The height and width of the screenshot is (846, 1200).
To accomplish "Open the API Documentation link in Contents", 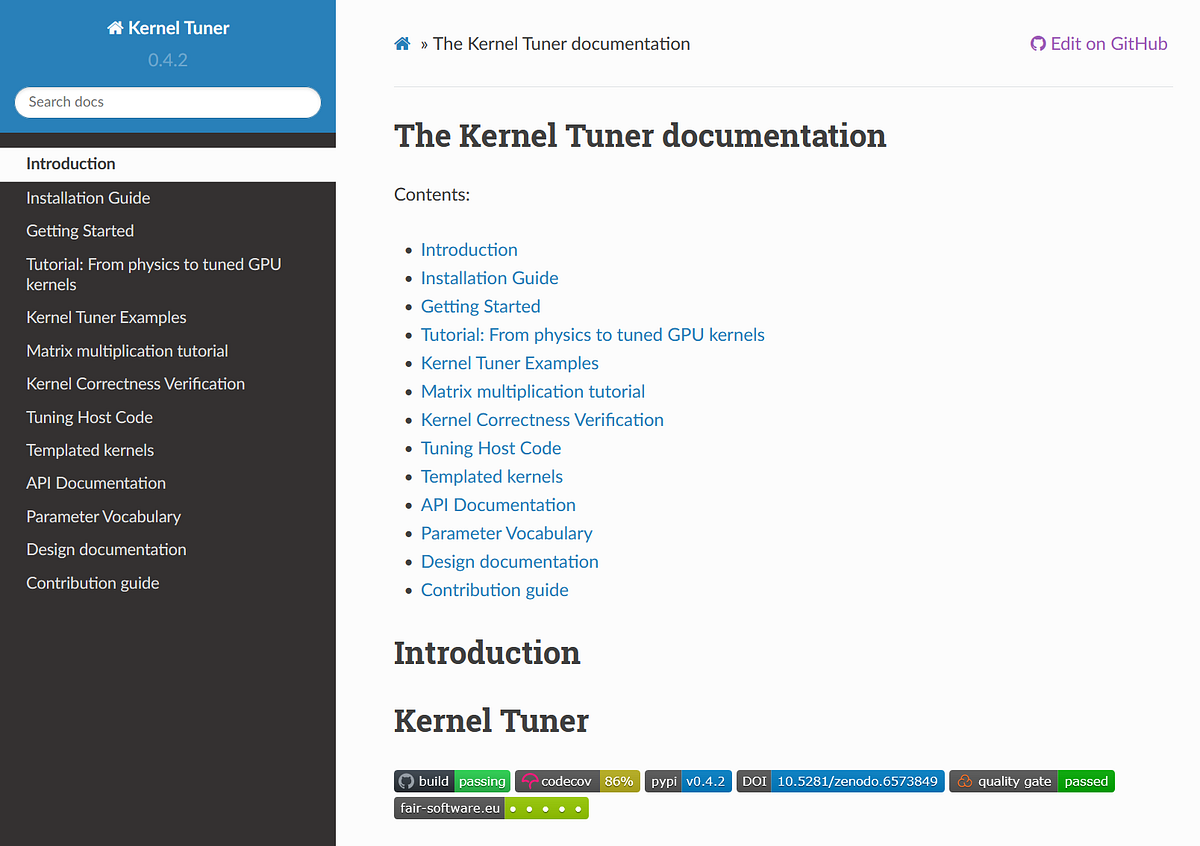I will [498, 505].
